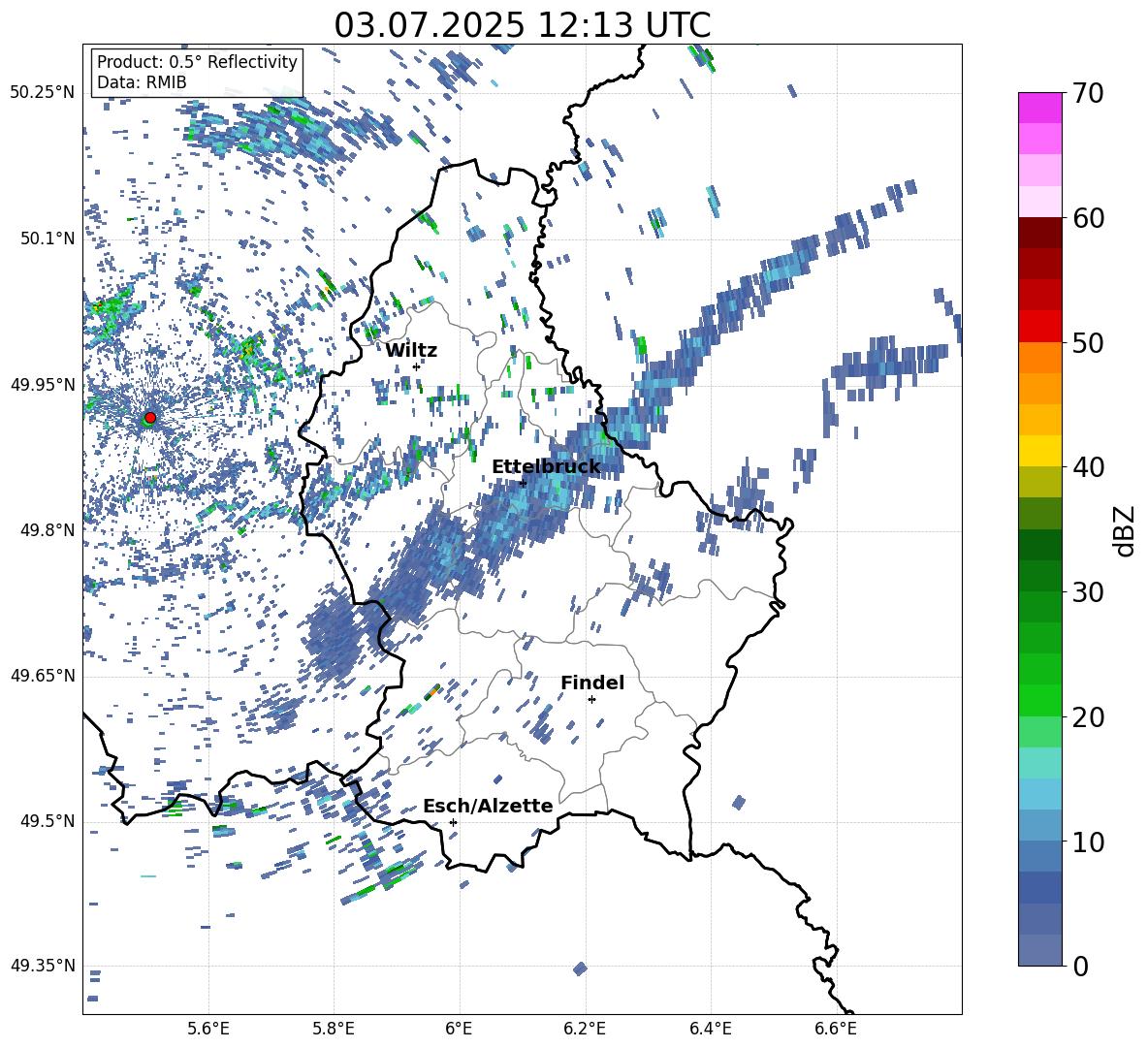Click the 20 tick on colorbar

[1087, 717]
